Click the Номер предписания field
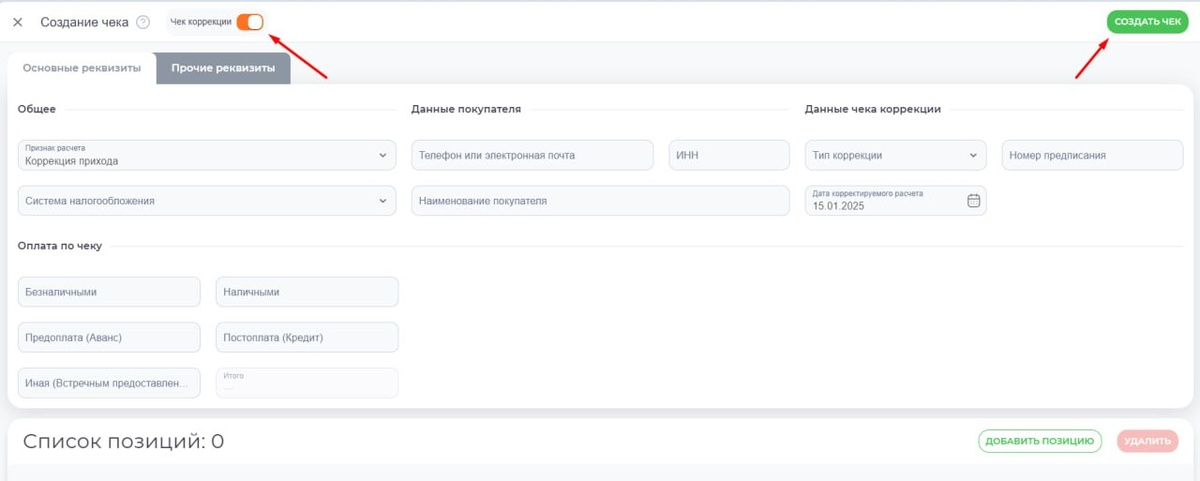This screenshot has width=1200, height=481. [x=1092, y=155]
